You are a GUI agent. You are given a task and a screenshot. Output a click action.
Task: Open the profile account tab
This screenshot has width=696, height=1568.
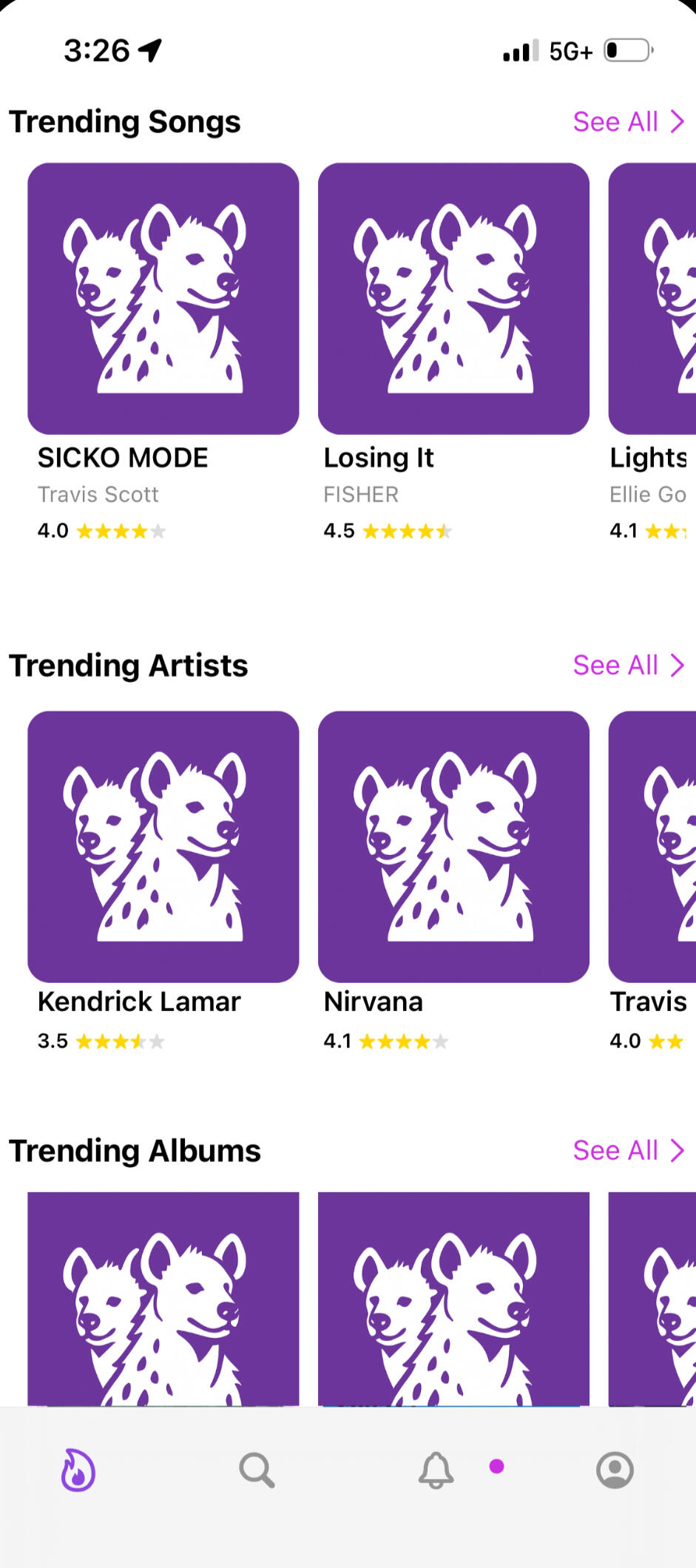(615, 1470)
